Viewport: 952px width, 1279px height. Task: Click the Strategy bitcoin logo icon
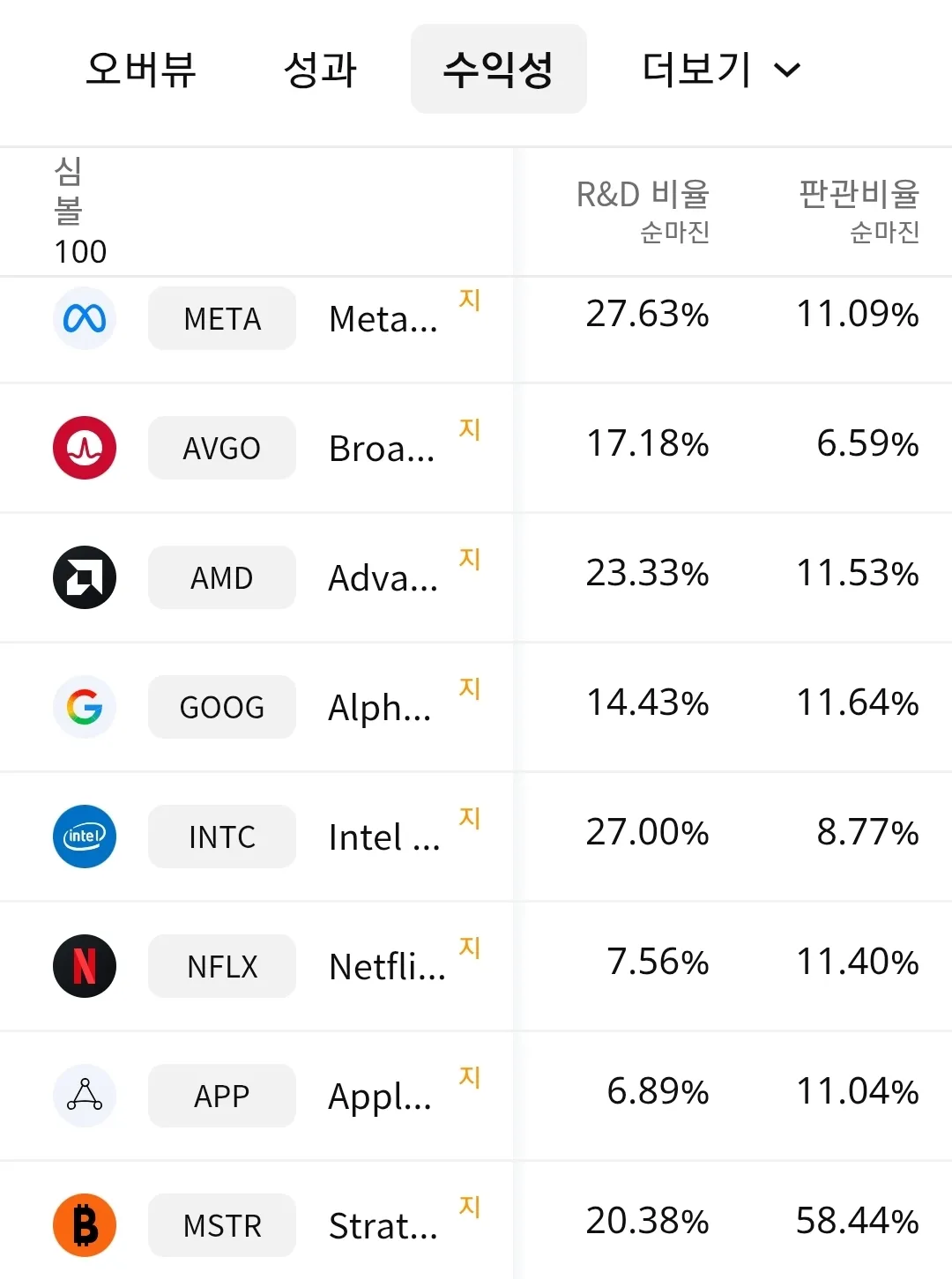point(85,1225)
